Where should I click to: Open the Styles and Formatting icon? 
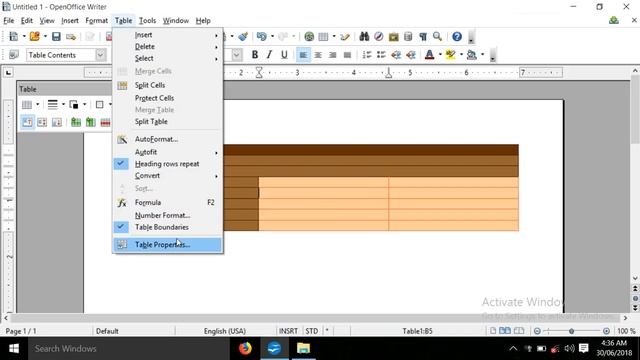[x=14, y=55]
